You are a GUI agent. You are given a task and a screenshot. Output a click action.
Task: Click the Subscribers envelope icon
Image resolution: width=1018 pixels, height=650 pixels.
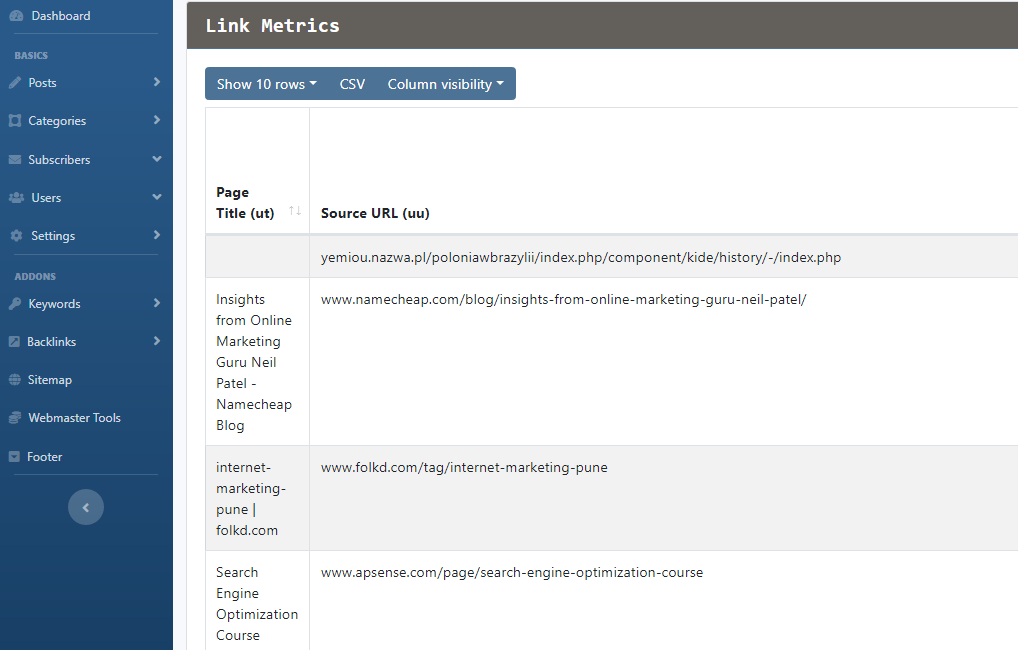click(14, 158)
